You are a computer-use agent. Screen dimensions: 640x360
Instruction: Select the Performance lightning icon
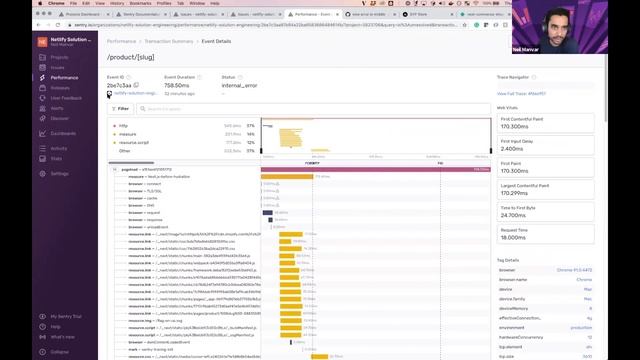tap(42, 78)
